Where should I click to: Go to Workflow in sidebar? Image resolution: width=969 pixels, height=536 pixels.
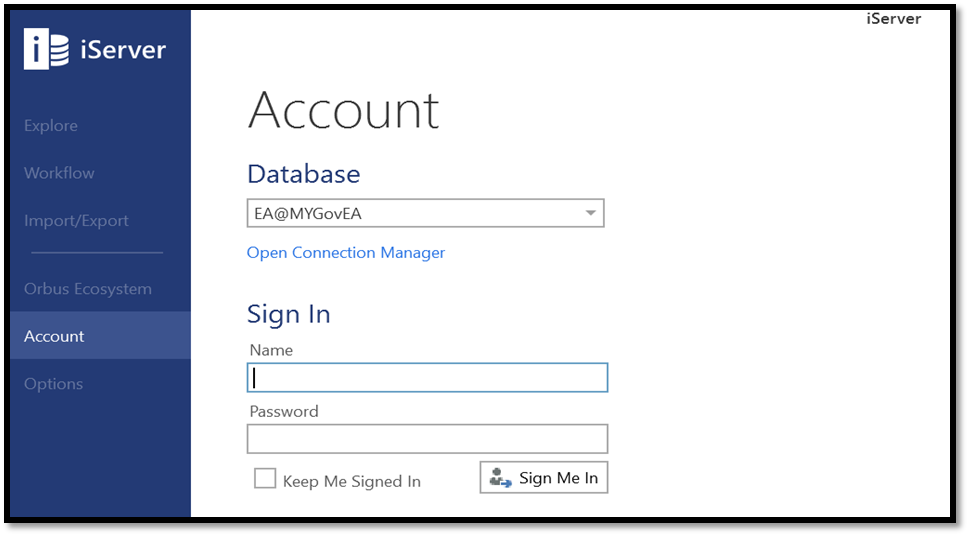[59, 173]
